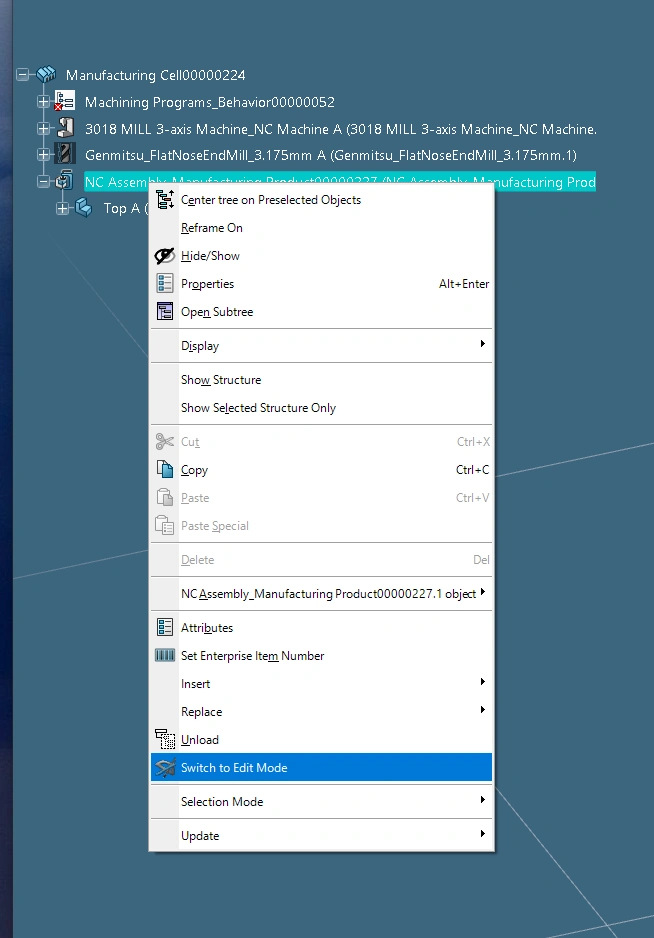Collapse the Manufacturing Cell00000224 tree node
Image resolution: width=654 pixels, height=938 pixels.
pos(23,75)
